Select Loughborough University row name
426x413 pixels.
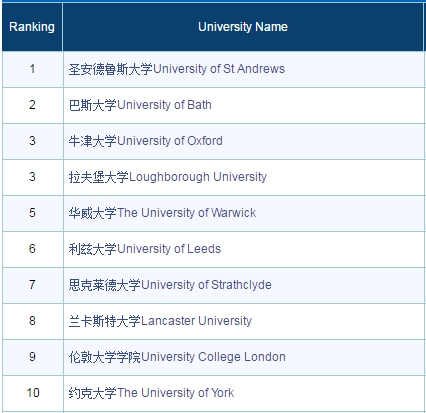pyautogui.click(x=168, y=177)
